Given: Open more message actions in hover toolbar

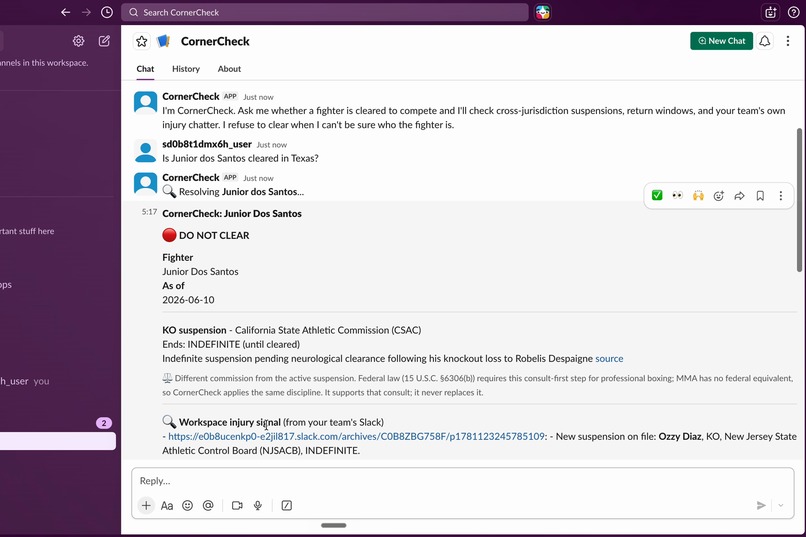Looking at the screenshot, I should coord(781,195).
